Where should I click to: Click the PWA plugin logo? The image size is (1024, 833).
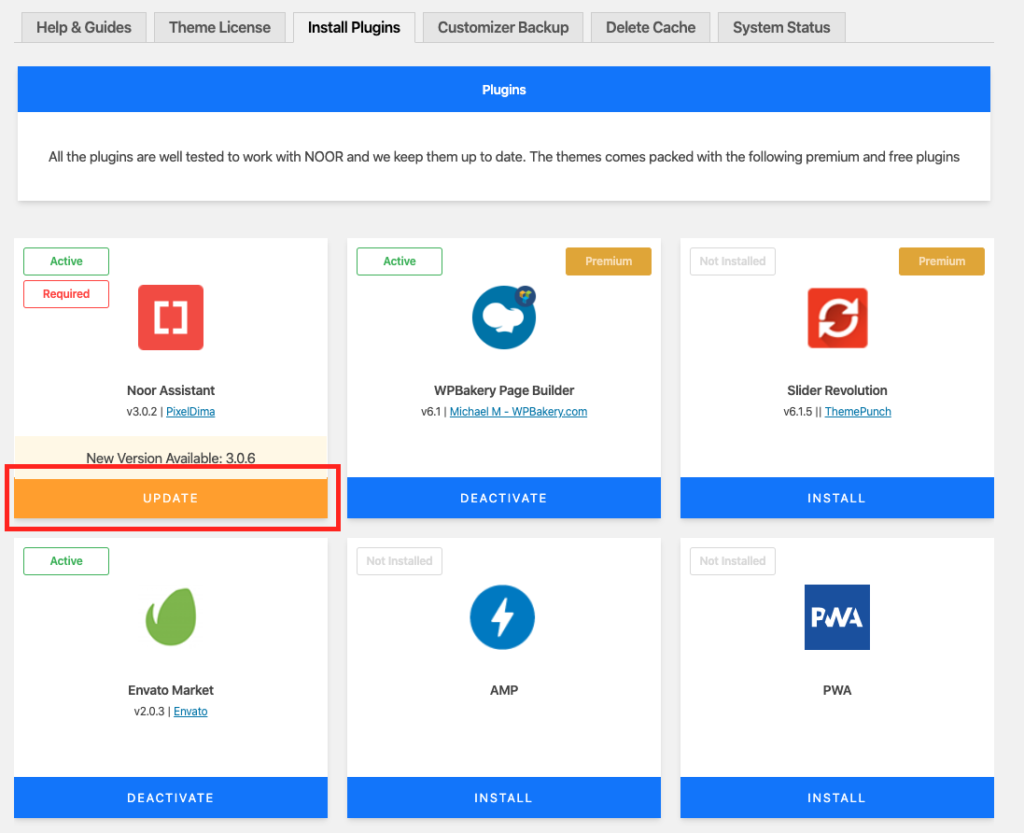click(837, 617)
